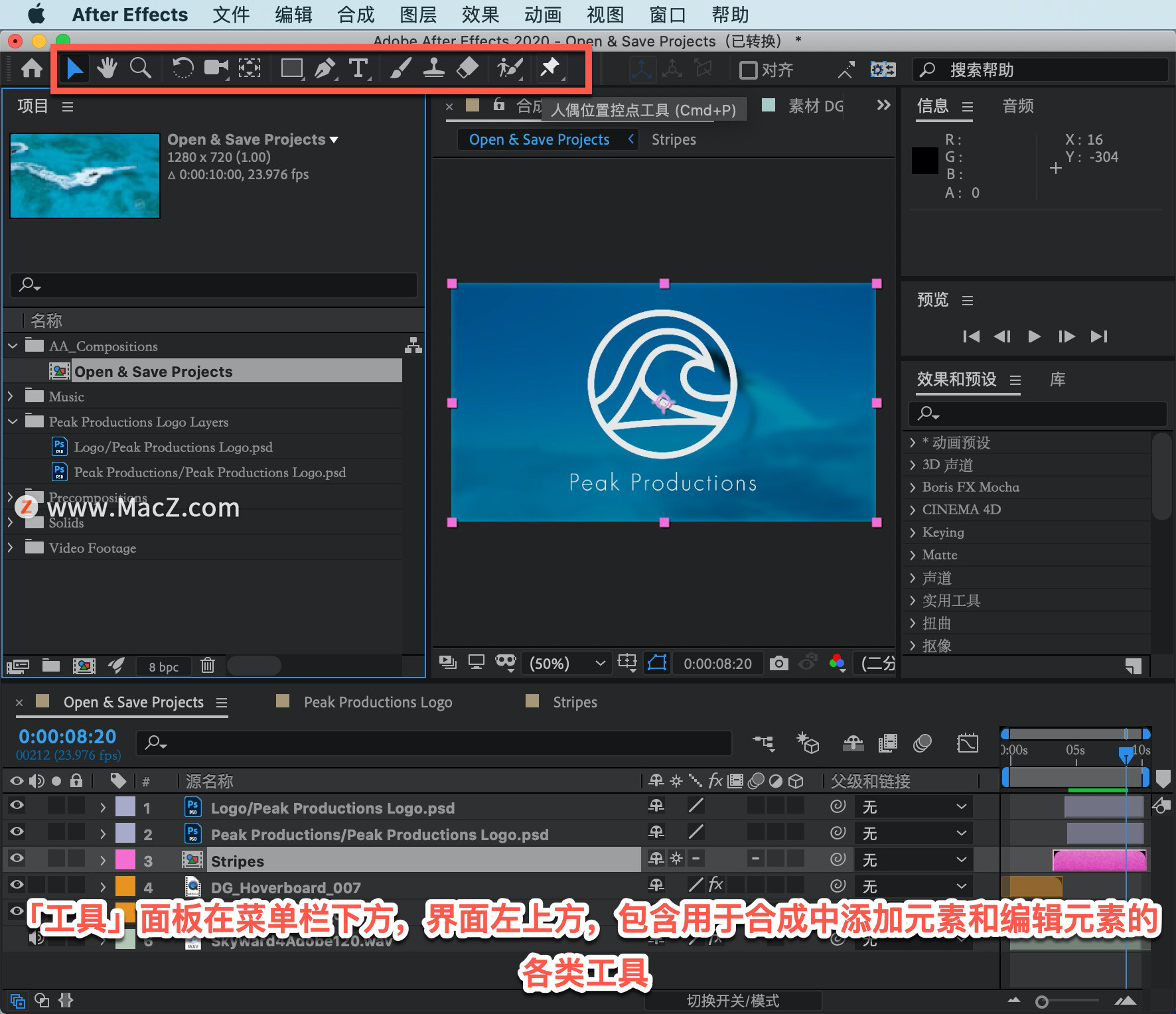Hide the Logo/Peak Productions Logo.psd layer
This screenshot has height=1014, width=1176.
pos(17,806)
